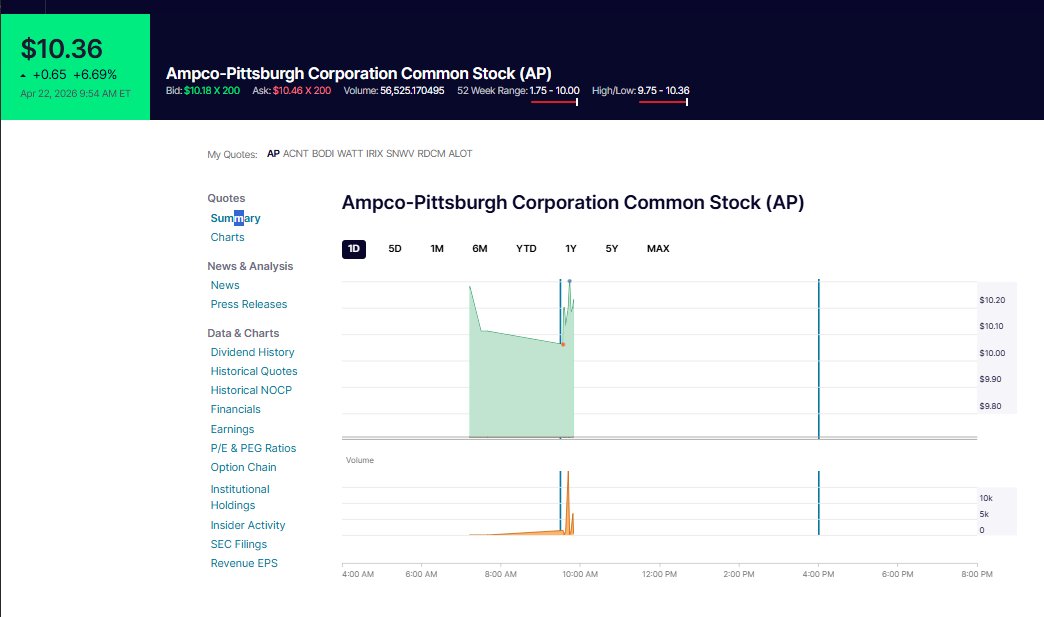Viewport: 1044px width, 617px height.
Task: Open Option Chain page
Action: pyautogui.click(x=243, y=467)
